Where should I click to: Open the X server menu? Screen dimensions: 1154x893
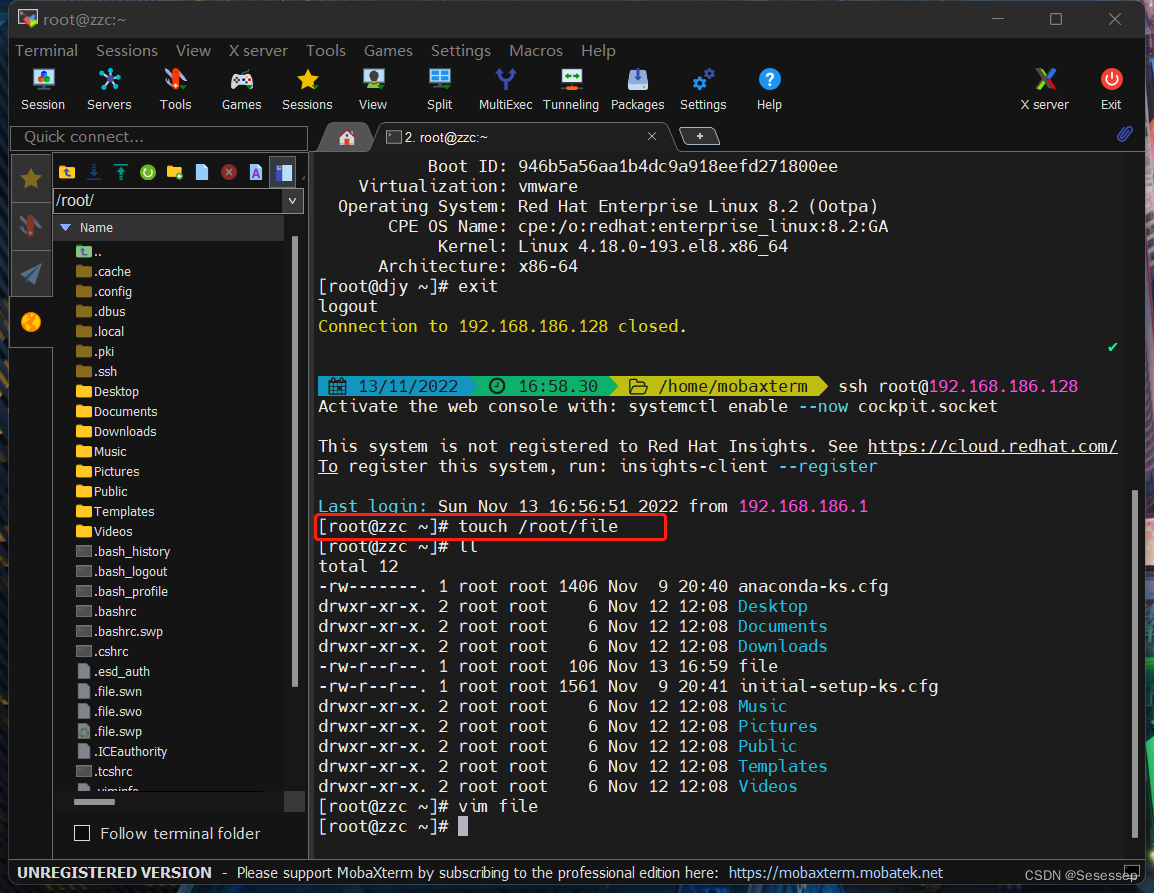click(258, 51)
